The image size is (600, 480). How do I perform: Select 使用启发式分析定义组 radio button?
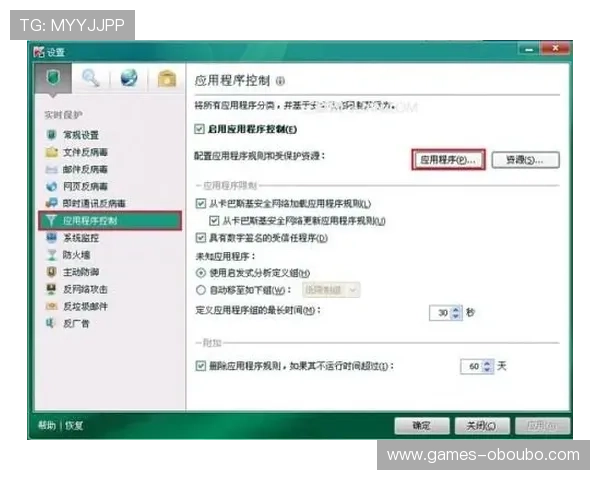tap(201, 273)
